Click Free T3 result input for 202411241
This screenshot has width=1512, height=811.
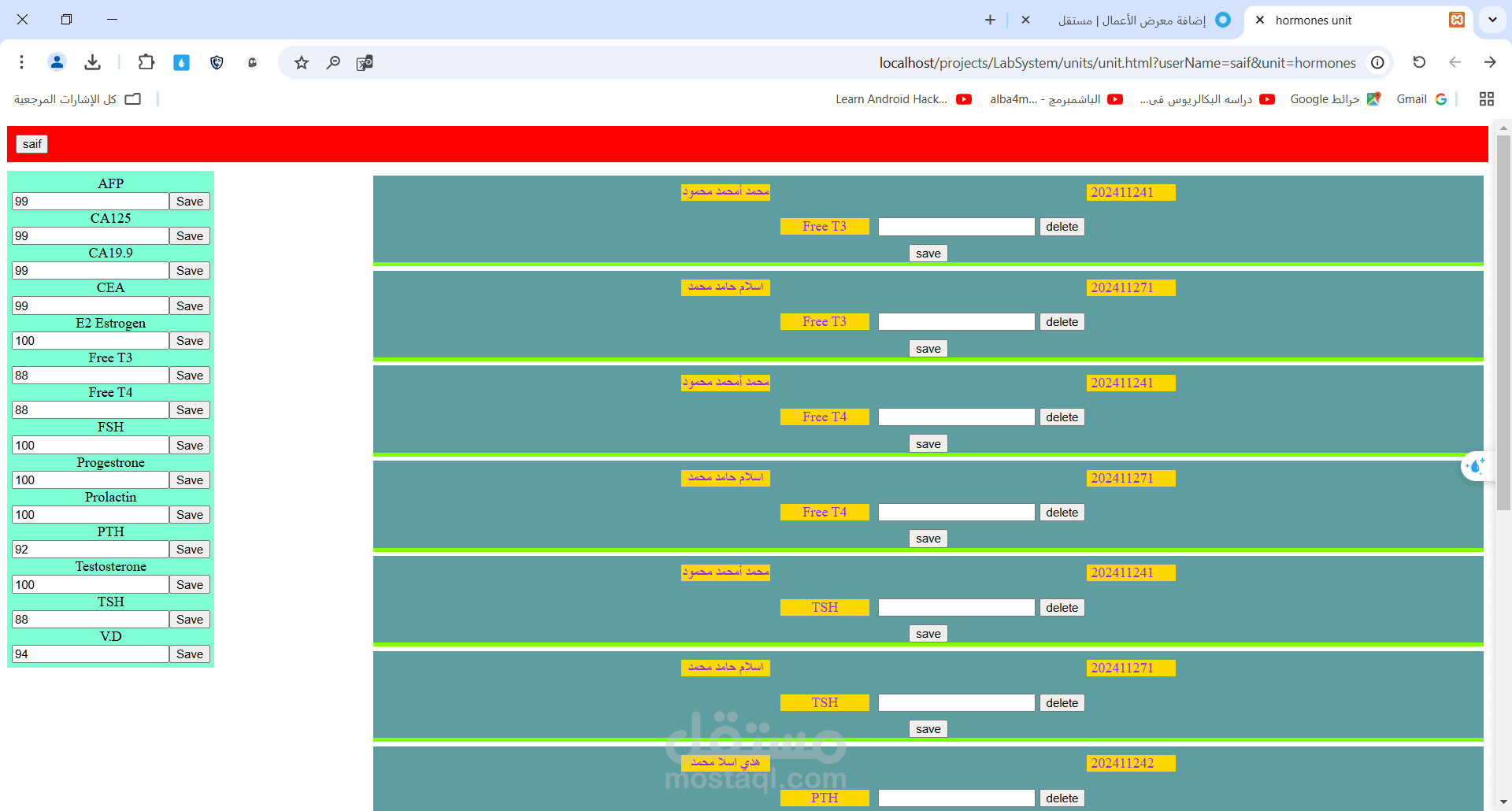click(957, 227)
